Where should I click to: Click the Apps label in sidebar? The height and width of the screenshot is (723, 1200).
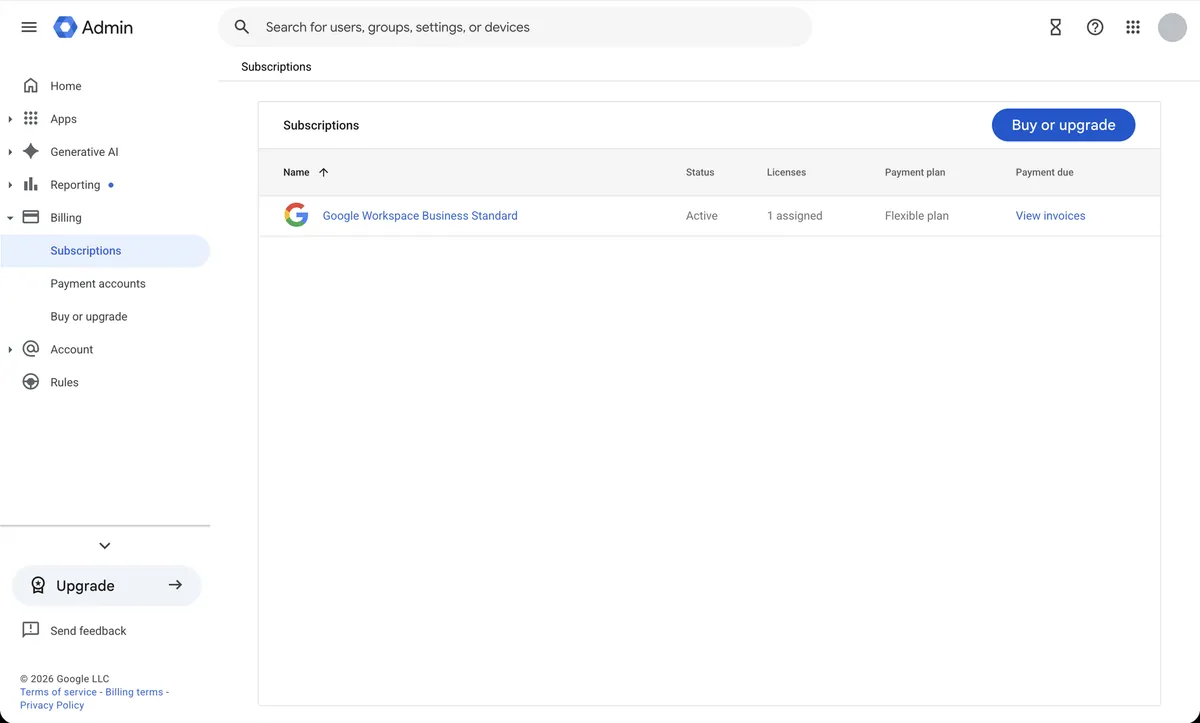pyautogui.click(x=64, y=119)
